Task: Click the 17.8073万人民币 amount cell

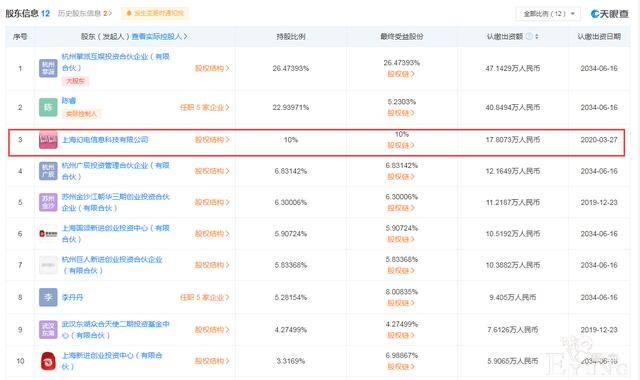Action: [513, 140]
